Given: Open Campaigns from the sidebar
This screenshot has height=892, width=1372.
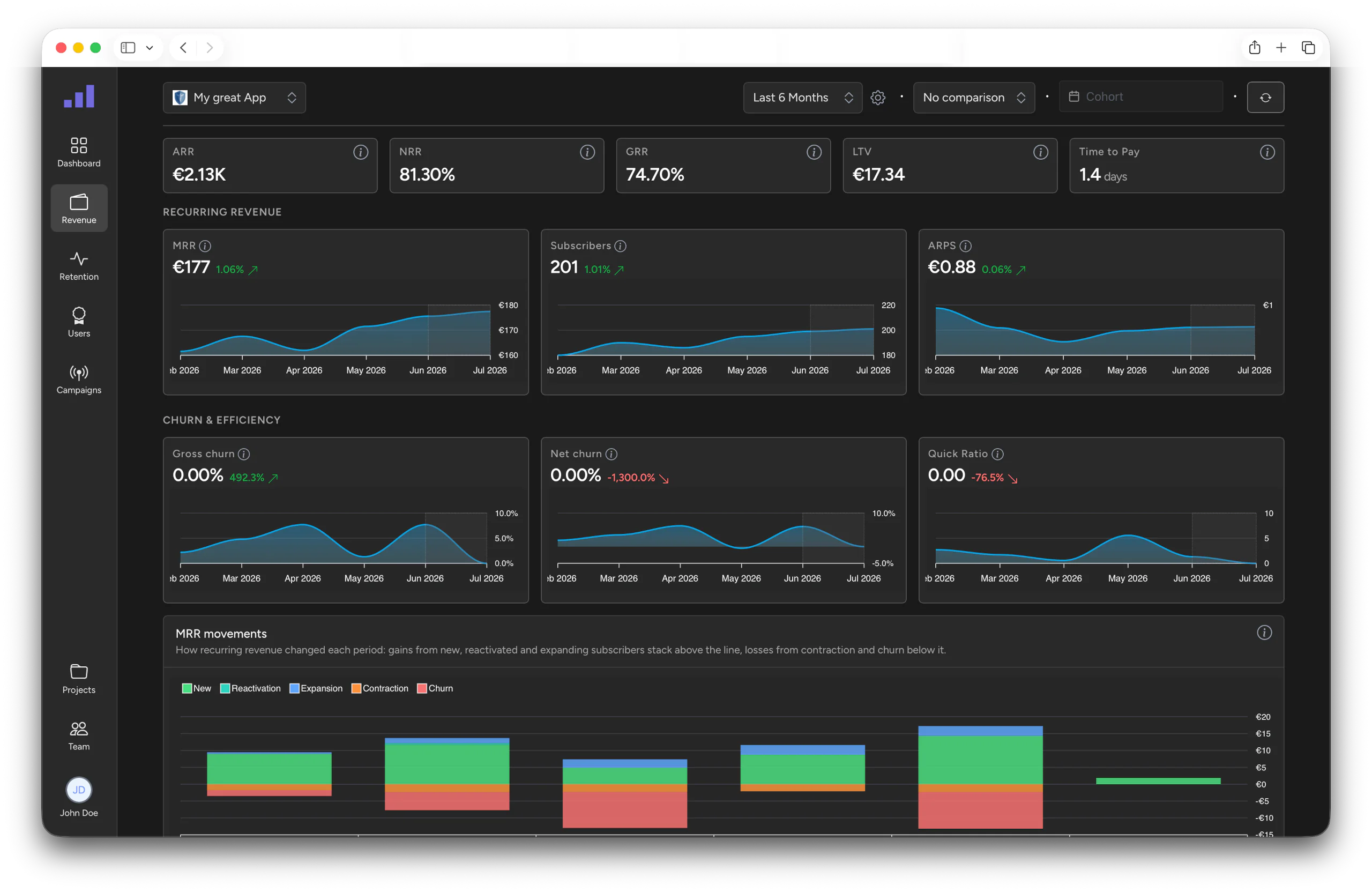Looking at the screenshot, I should 79,379.
